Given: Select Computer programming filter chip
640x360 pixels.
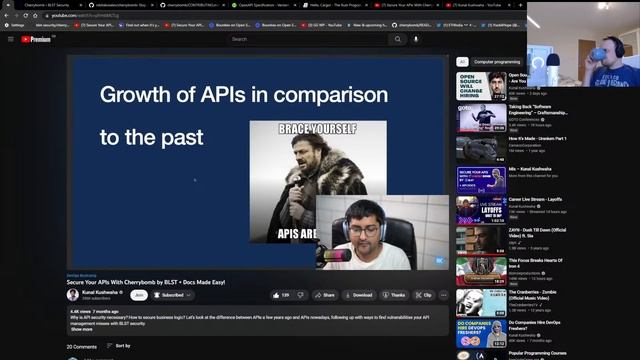Looking at the screenshot, I should tap(497, 62).
